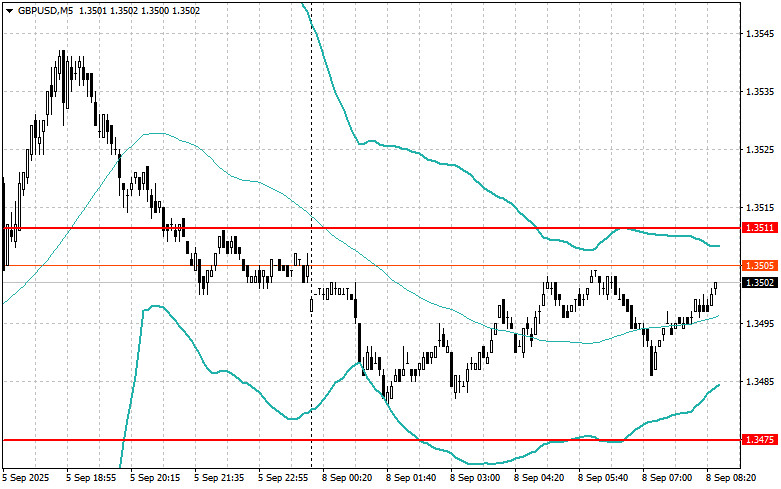Click the 8 Sep 00:20 time label
The image size is (781, 489).
click(347, 478)
